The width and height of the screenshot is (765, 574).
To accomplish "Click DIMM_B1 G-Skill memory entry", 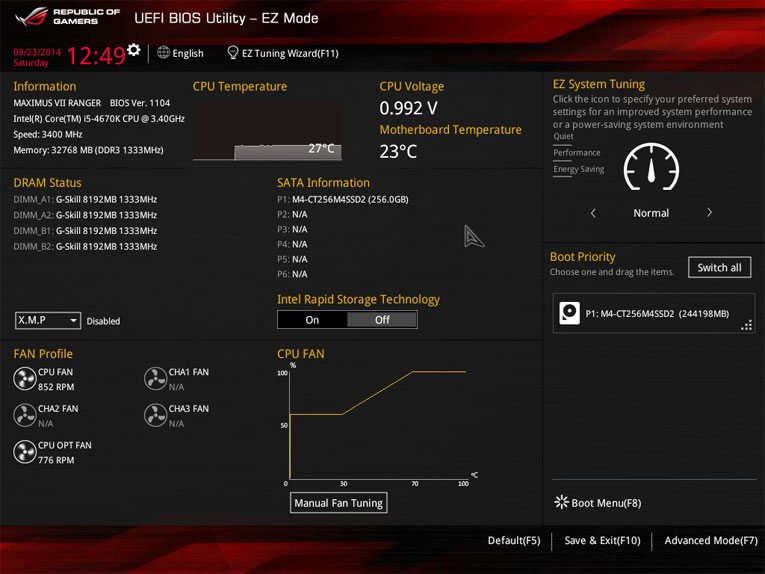I will [x=85, y=231].
